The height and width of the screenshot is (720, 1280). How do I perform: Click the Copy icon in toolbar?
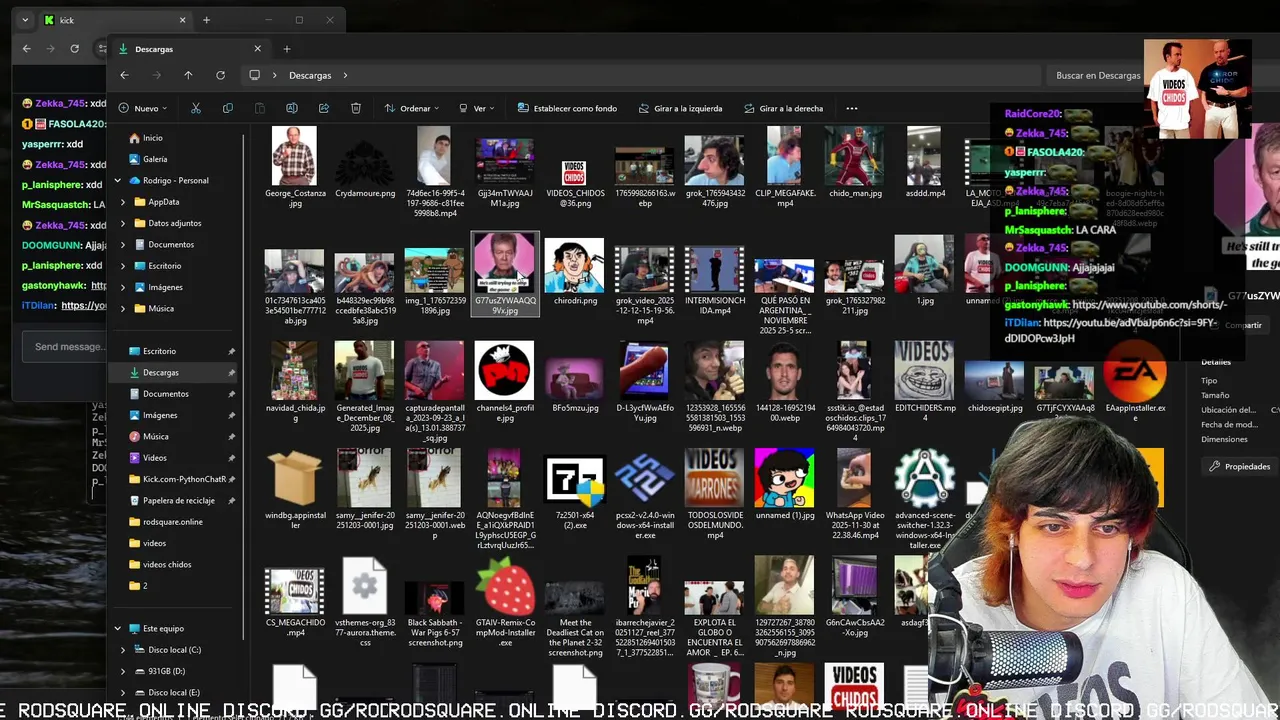[x=228, y=108]
